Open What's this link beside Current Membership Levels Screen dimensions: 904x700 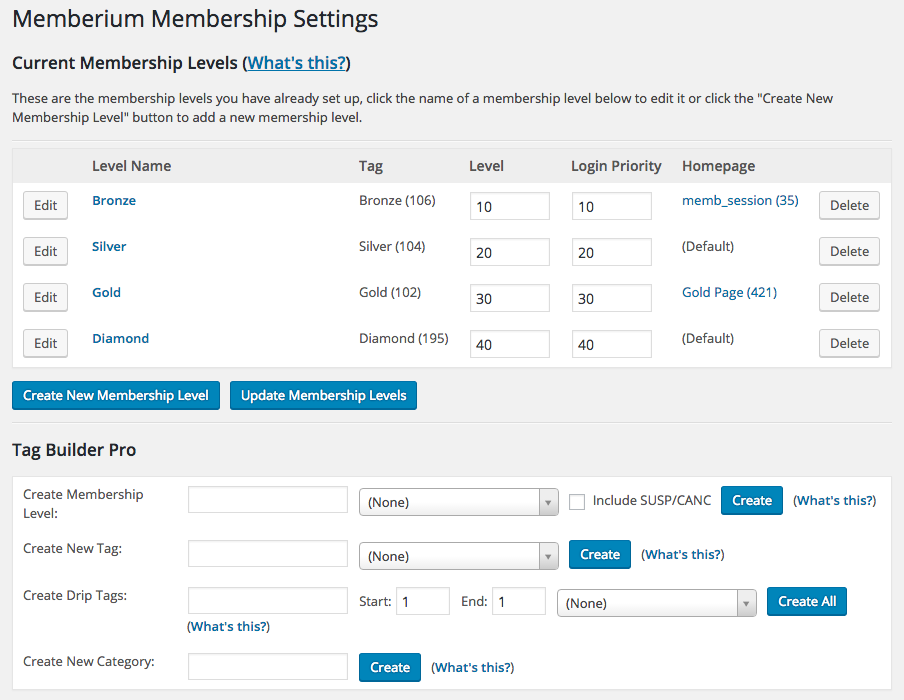(297, 63)
